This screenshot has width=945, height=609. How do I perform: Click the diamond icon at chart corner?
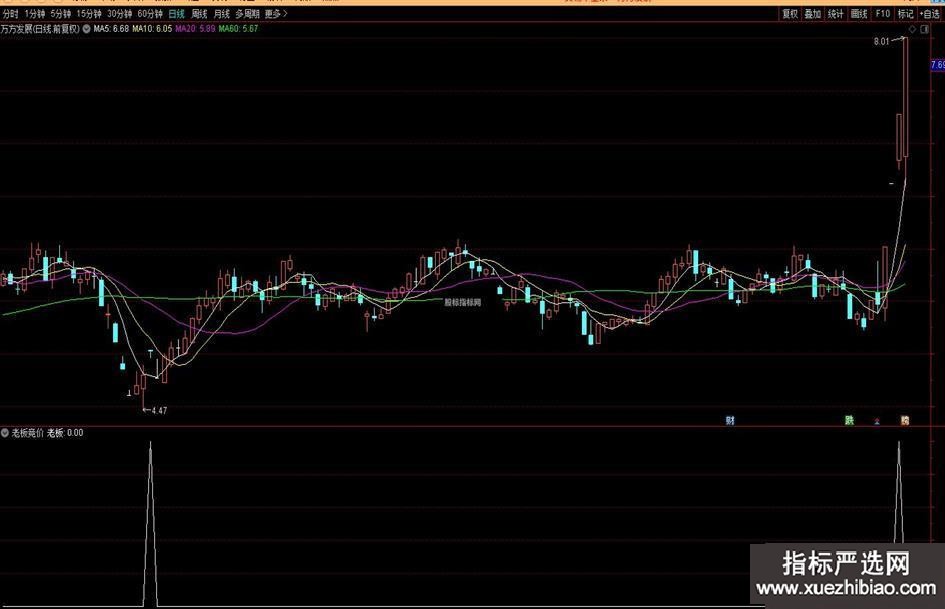(912, 30)
